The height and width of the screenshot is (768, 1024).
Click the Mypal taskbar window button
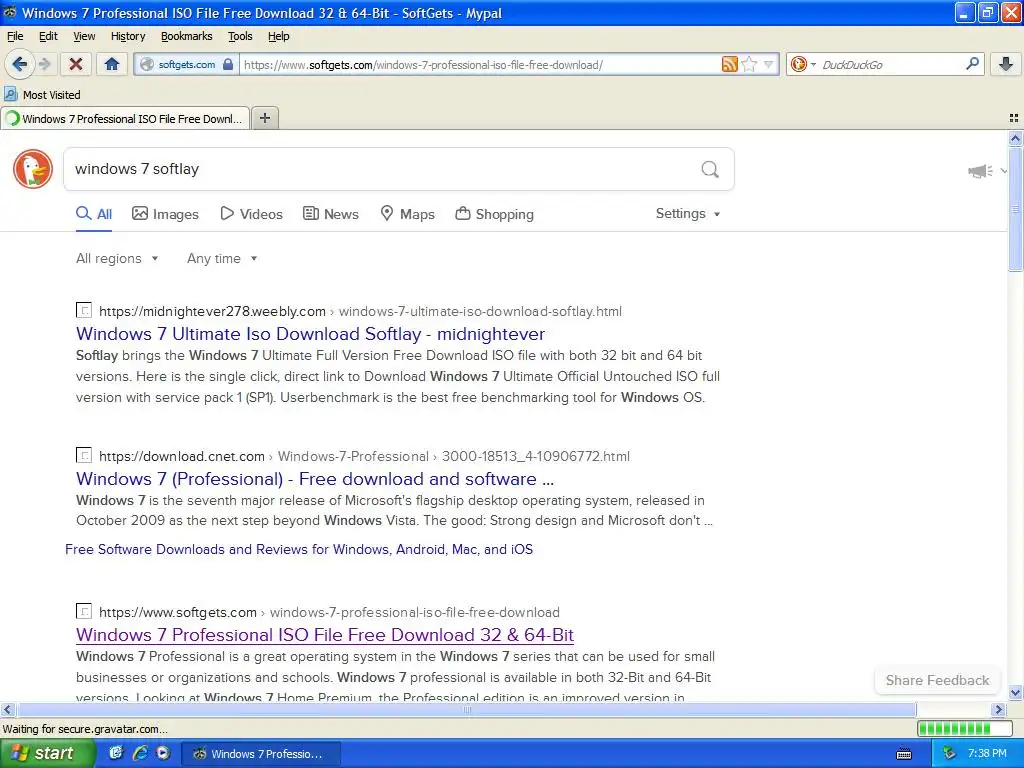(x=261, y=754)
